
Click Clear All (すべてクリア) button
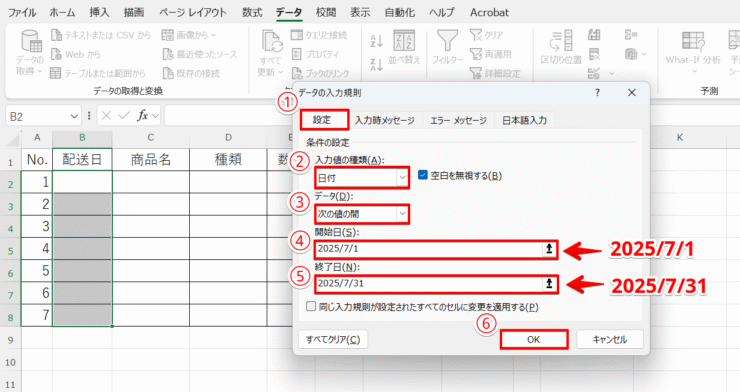(x=333, y=339)
